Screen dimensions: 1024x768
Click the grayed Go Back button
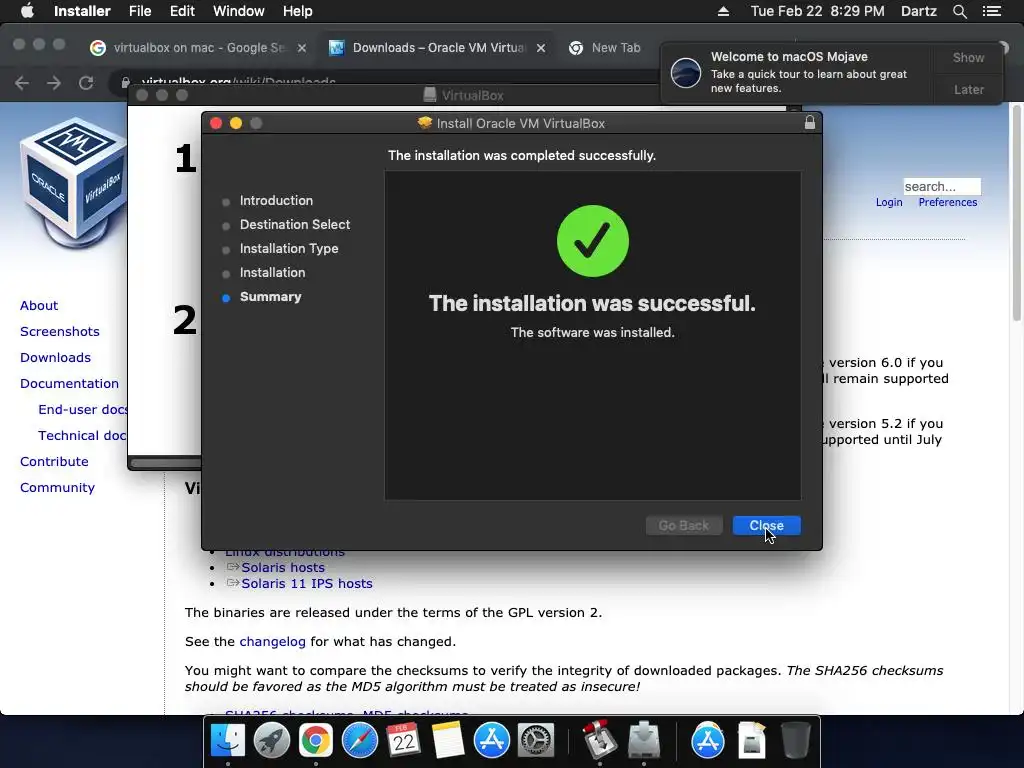[x=684, y=525]
